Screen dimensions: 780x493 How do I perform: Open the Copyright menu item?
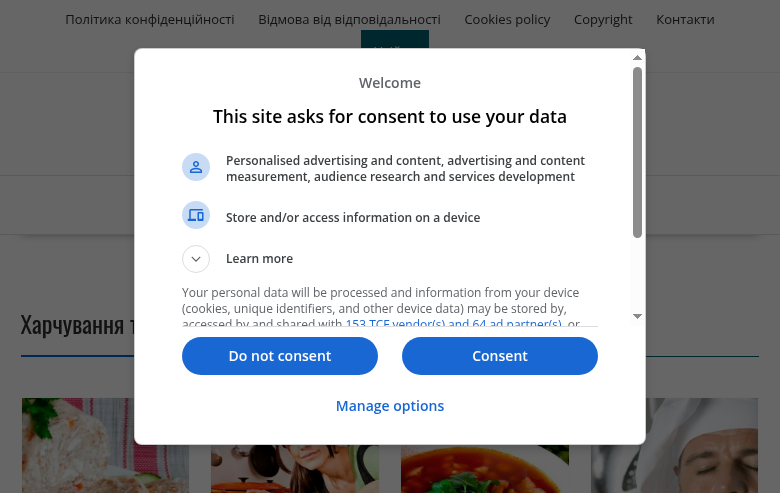coord(603,19)
